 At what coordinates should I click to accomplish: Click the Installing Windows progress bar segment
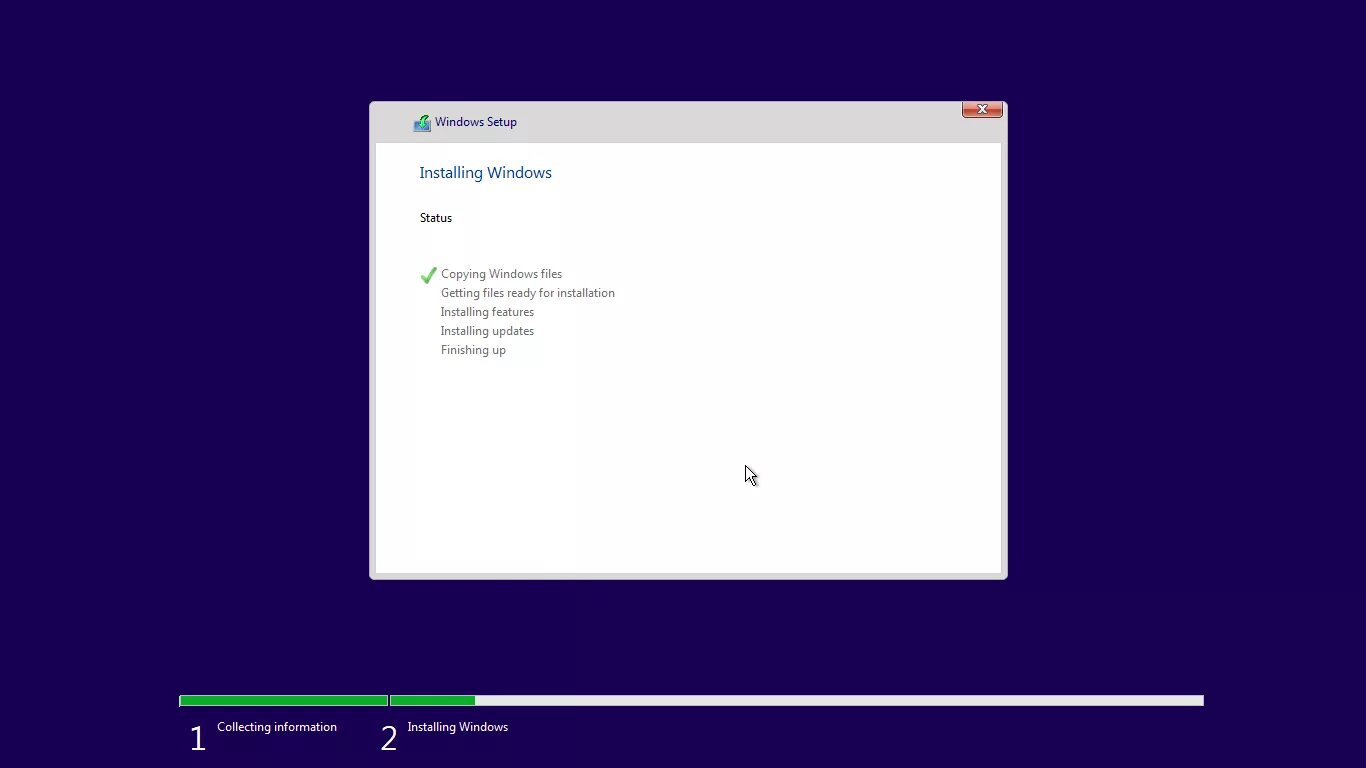[796, 701]
